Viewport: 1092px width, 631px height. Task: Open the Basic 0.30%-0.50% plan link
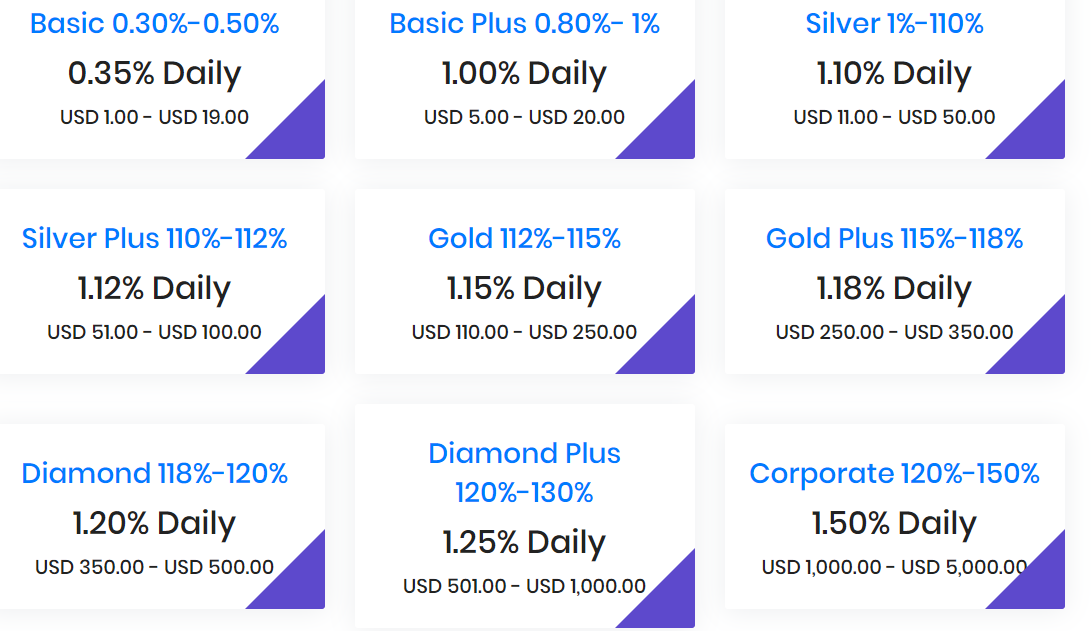pos(154,24)
